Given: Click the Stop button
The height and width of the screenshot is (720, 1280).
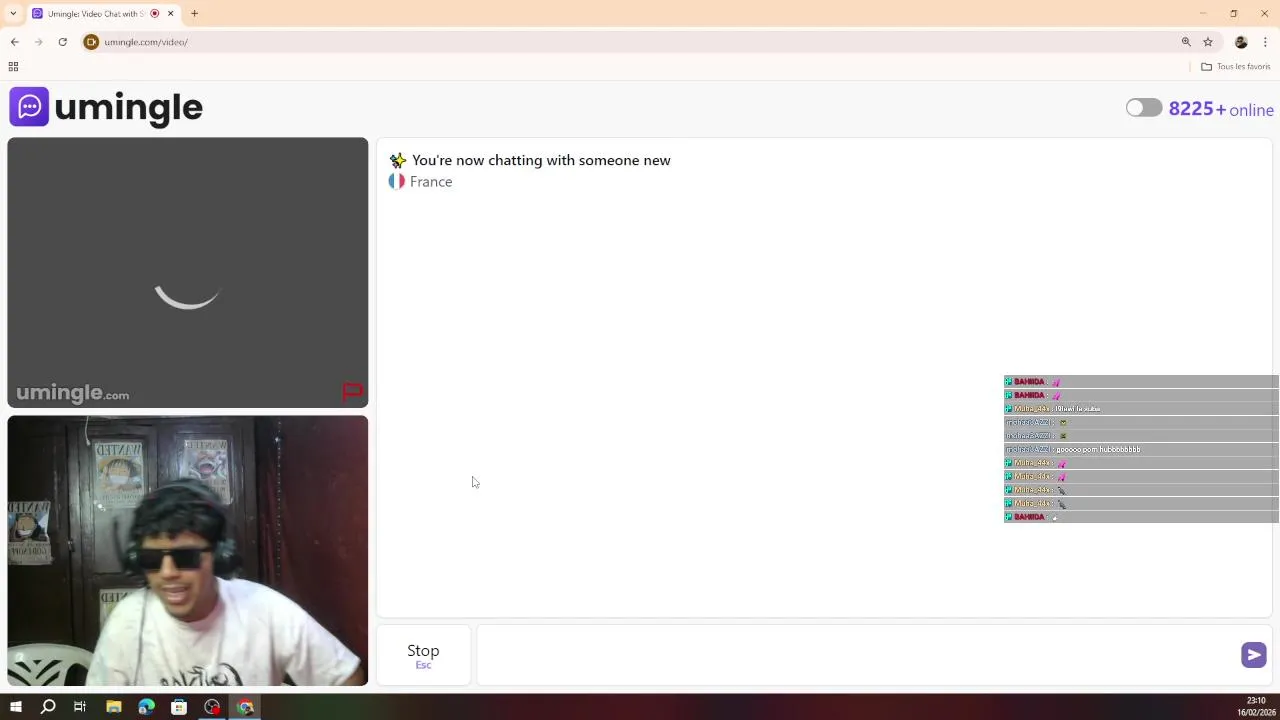Looking at the screenshot, I should tap(423, 655).
